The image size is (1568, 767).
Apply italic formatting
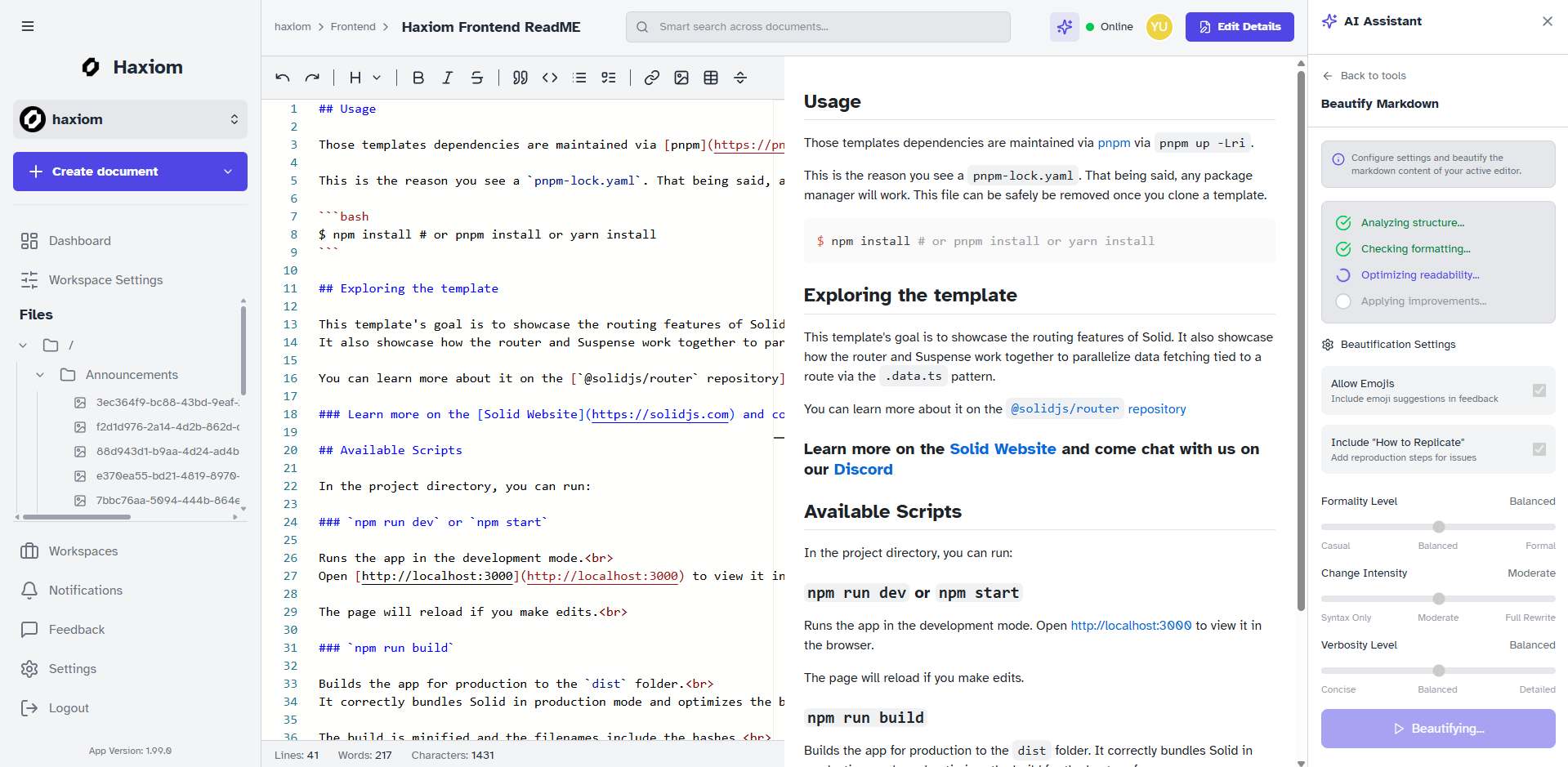click(x=448, y=78)
